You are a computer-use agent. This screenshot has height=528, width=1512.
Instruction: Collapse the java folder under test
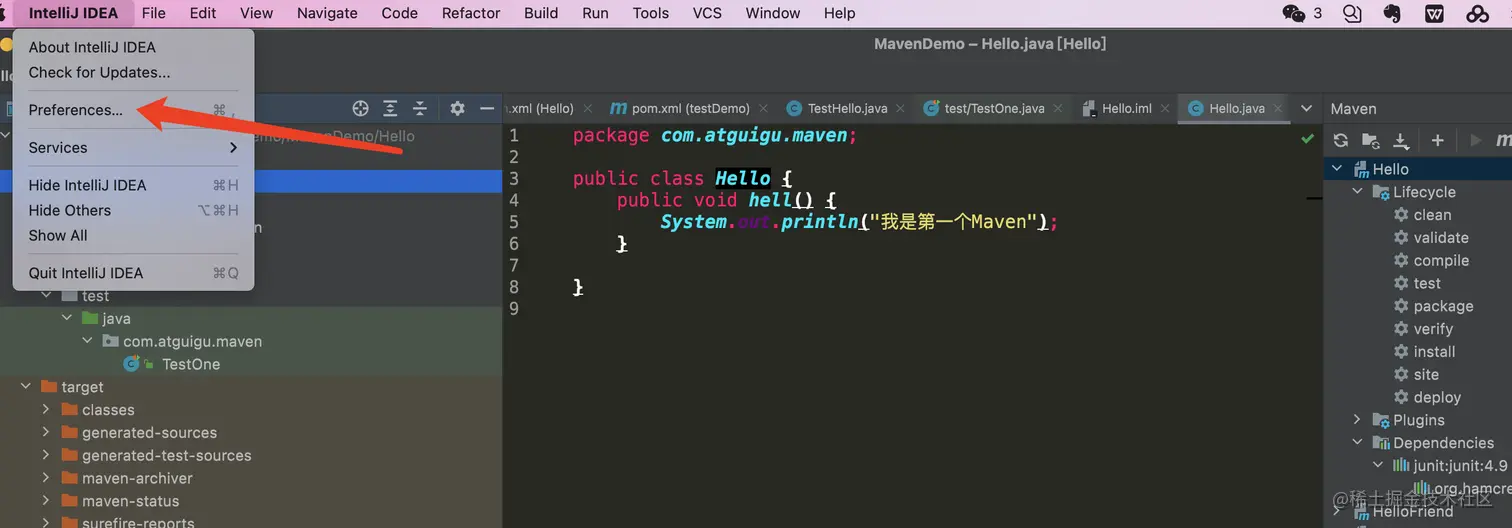(67, 318)
